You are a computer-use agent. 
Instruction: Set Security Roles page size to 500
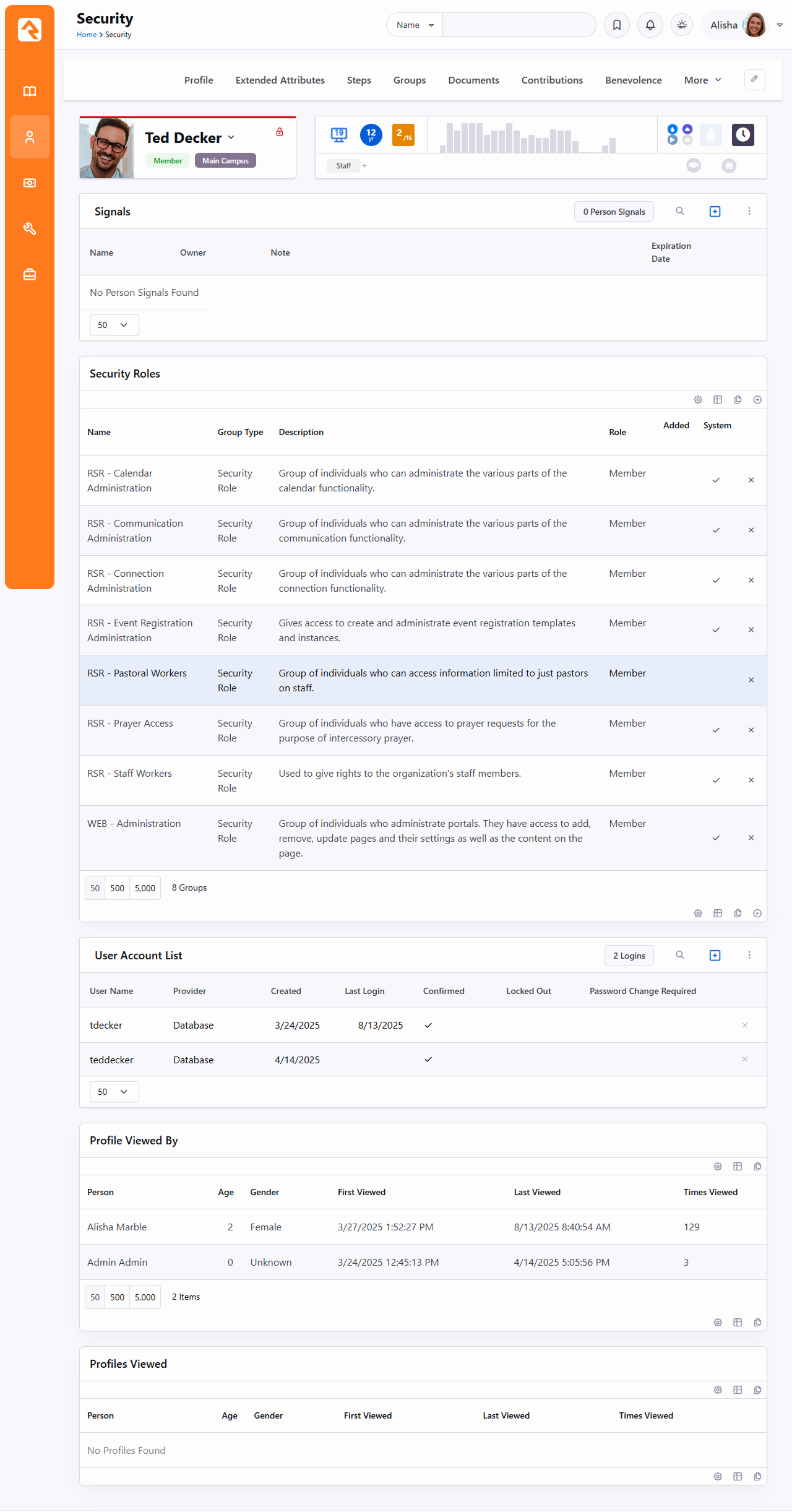[117, 888]
